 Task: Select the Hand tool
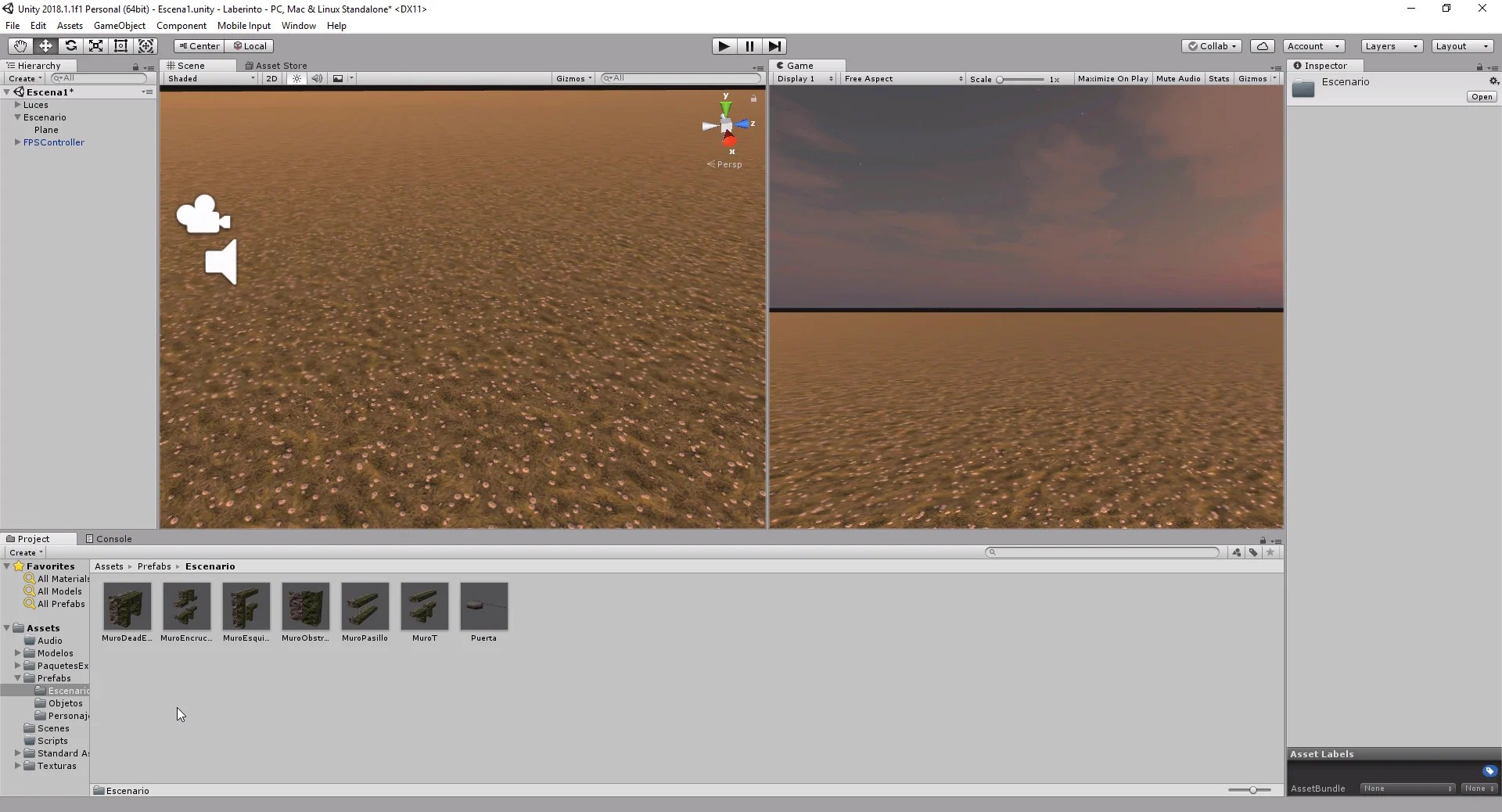(x=20, y=46)
